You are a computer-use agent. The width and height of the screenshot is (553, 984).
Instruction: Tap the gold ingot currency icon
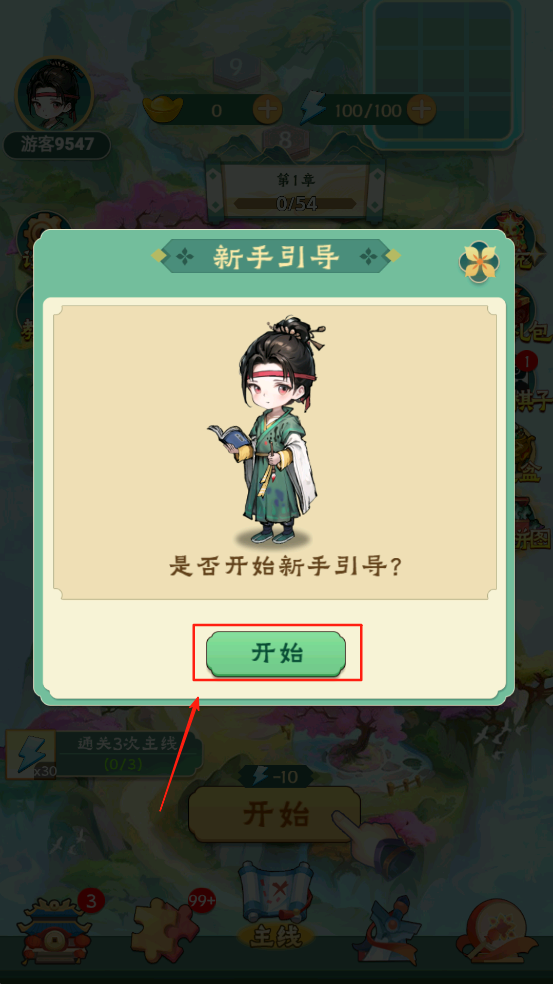pyautogui.click(x=163, y=109)
